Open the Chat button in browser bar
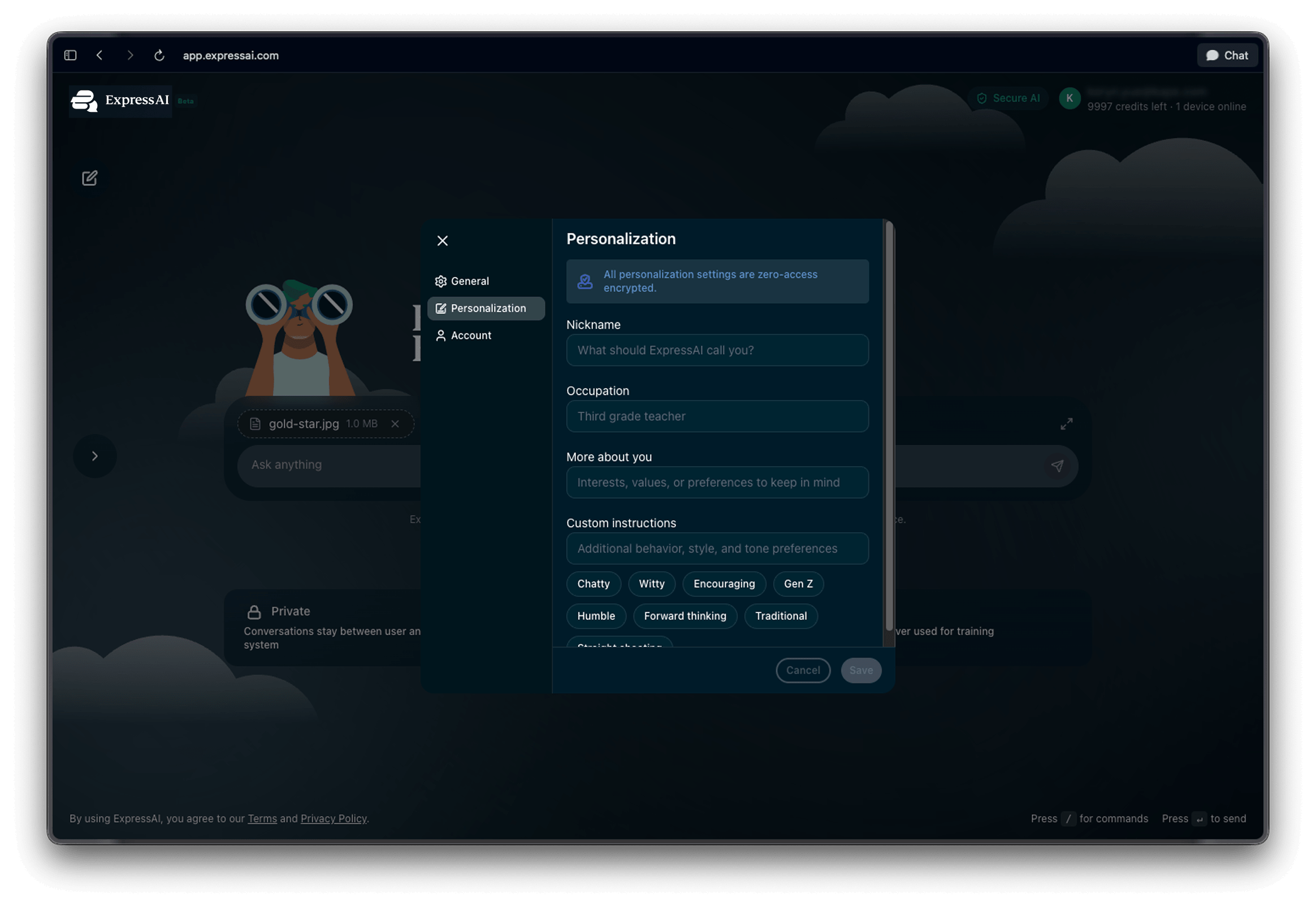This screenshot has height=907, width=1316. click(x=1227, y=55)
